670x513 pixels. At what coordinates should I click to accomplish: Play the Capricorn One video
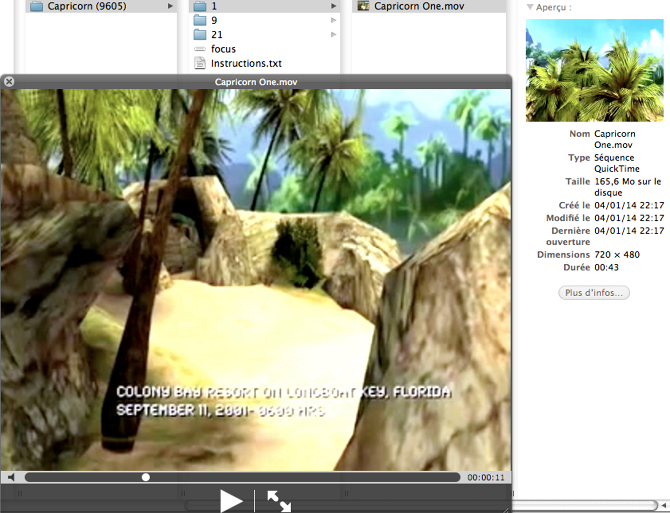click(231, 501)
